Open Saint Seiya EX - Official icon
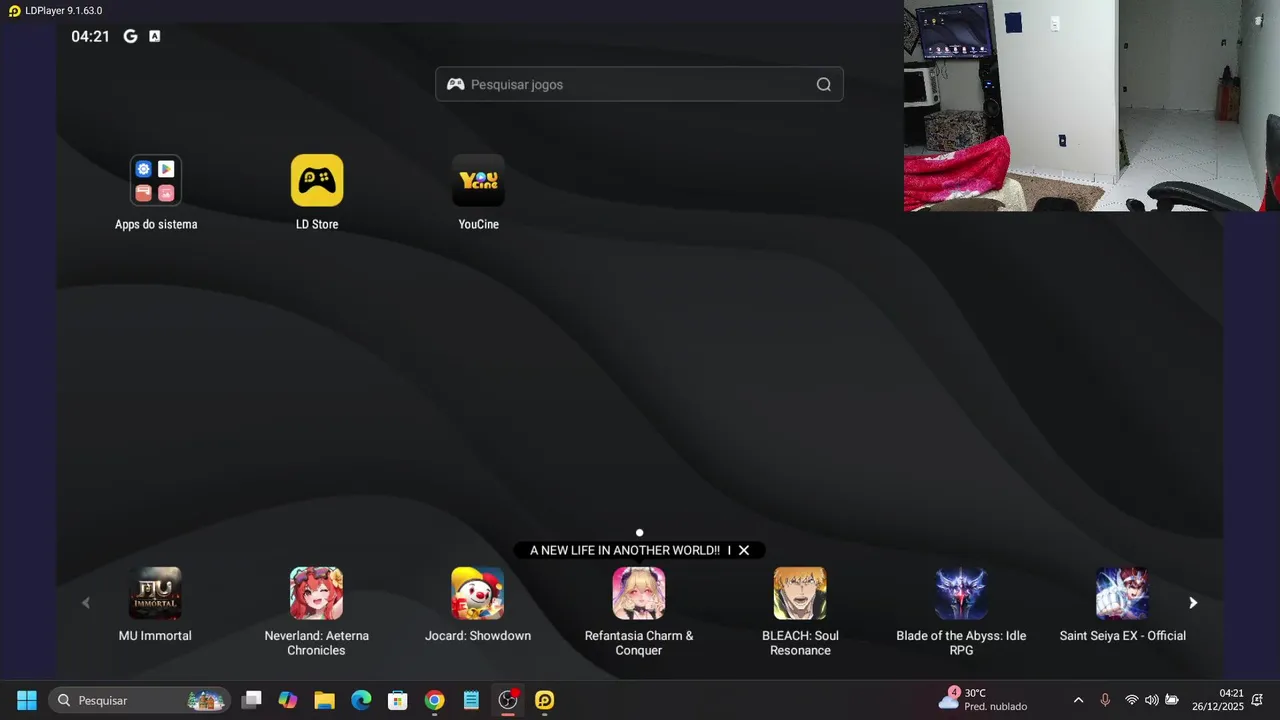The image size is (1280, 720). pos(1122,593)
